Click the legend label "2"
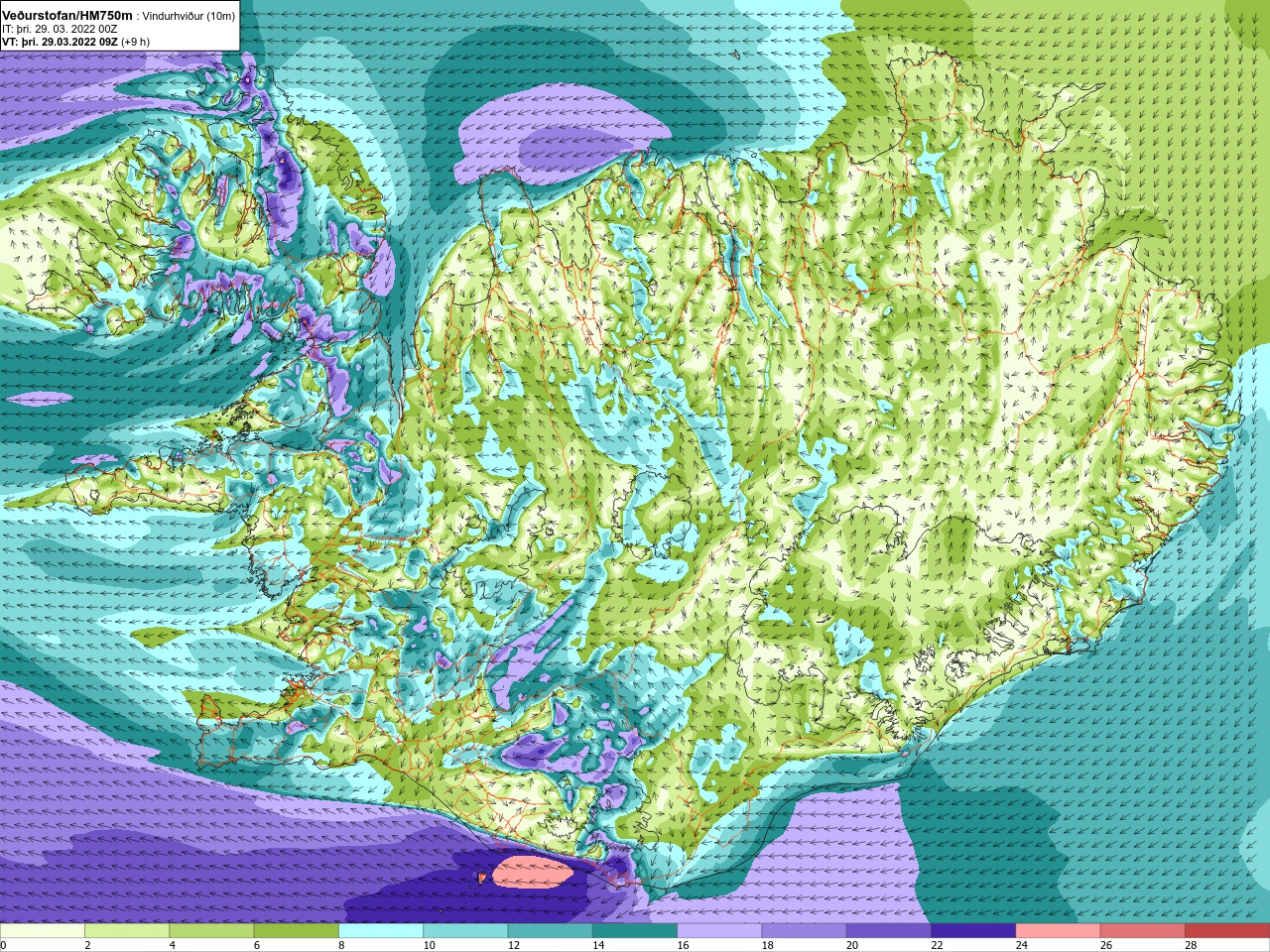Viewport: 1270px width, 952px height. click(87, 945)
